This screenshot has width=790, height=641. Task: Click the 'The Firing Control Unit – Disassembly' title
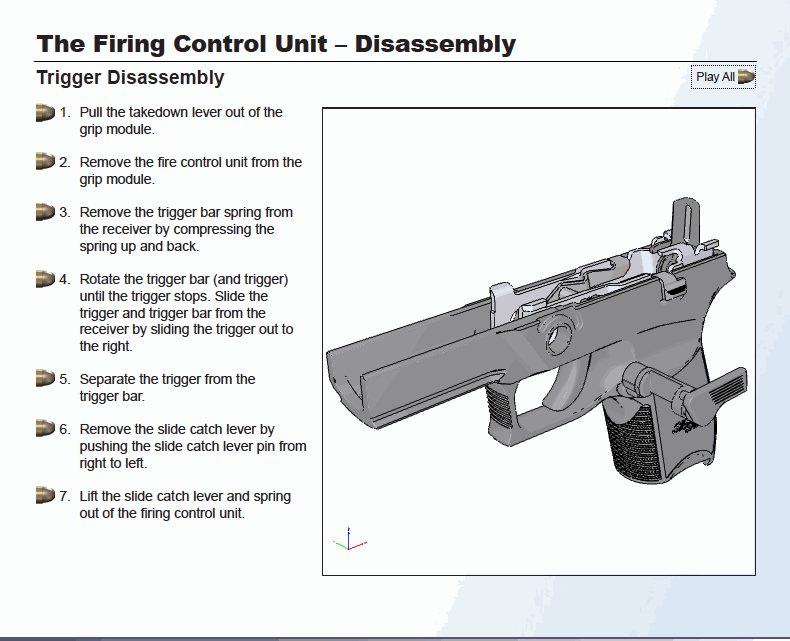276,44
